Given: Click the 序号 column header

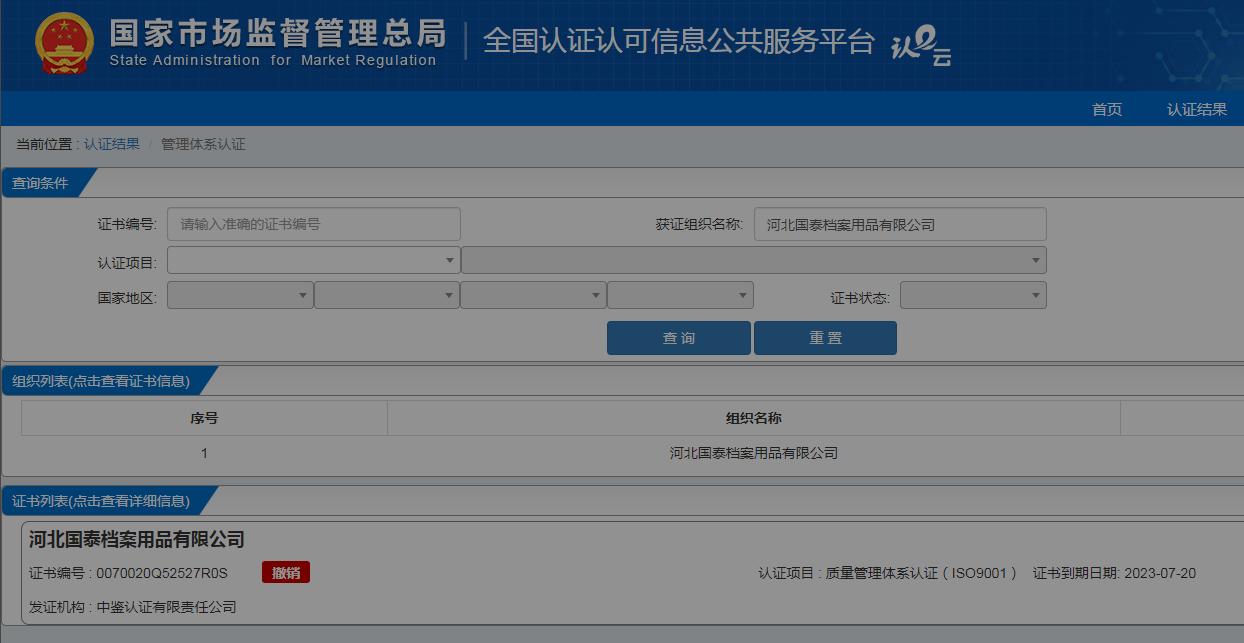Looking at the screenshot, I should coord(204,418).
